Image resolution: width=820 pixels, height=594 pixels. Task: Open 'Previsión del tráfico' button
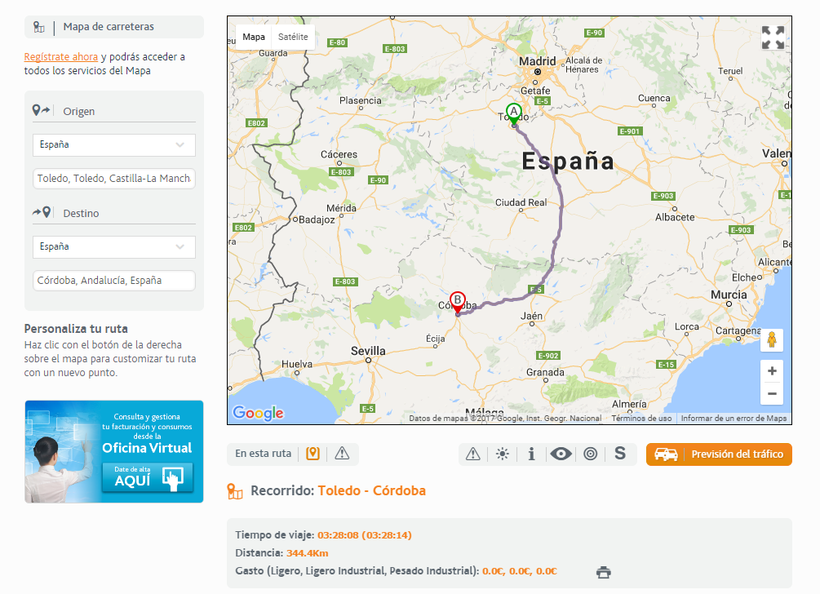pyautogui.click(x=719, y=454)
